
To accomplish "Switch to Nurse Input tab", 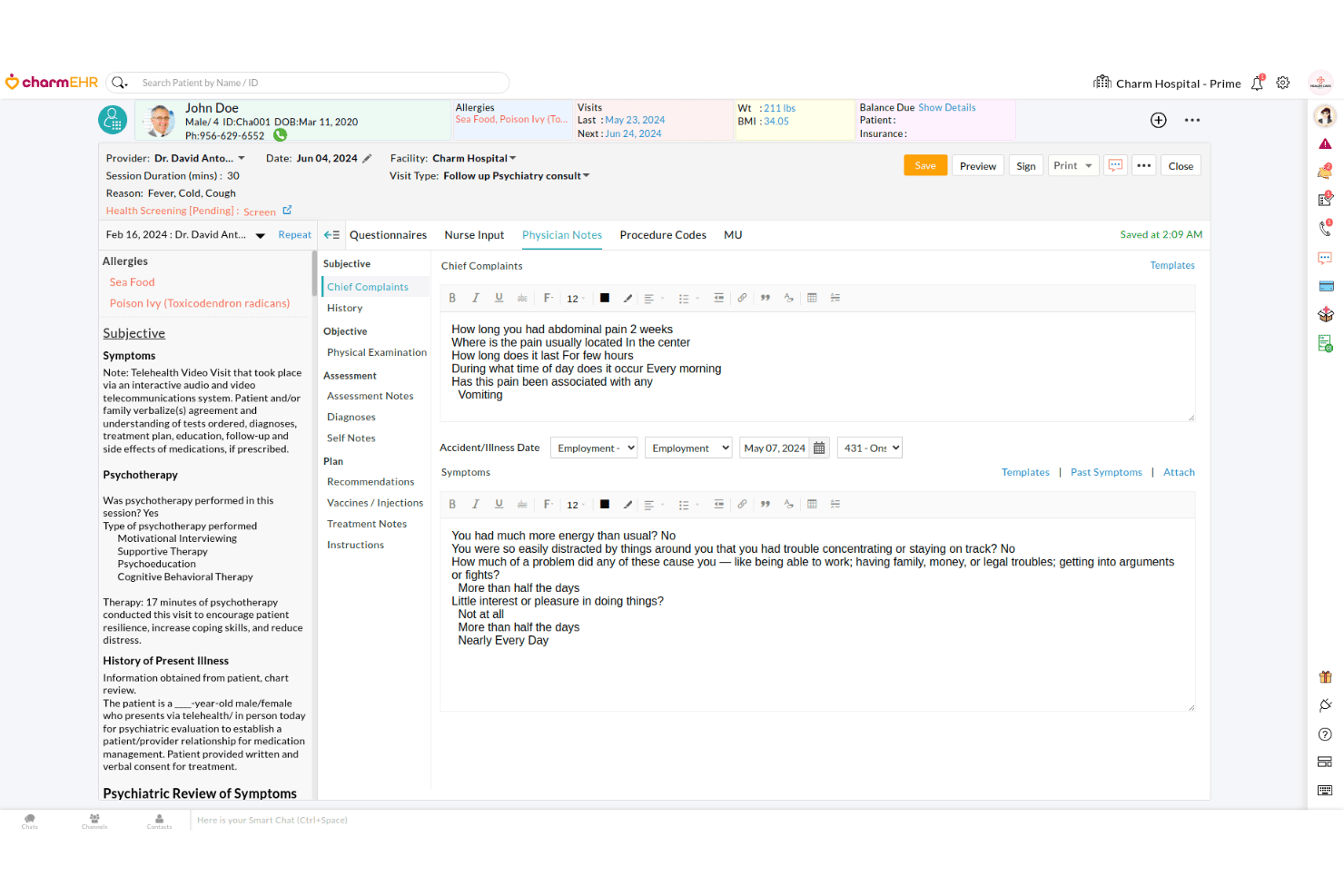I will [474, 235].
